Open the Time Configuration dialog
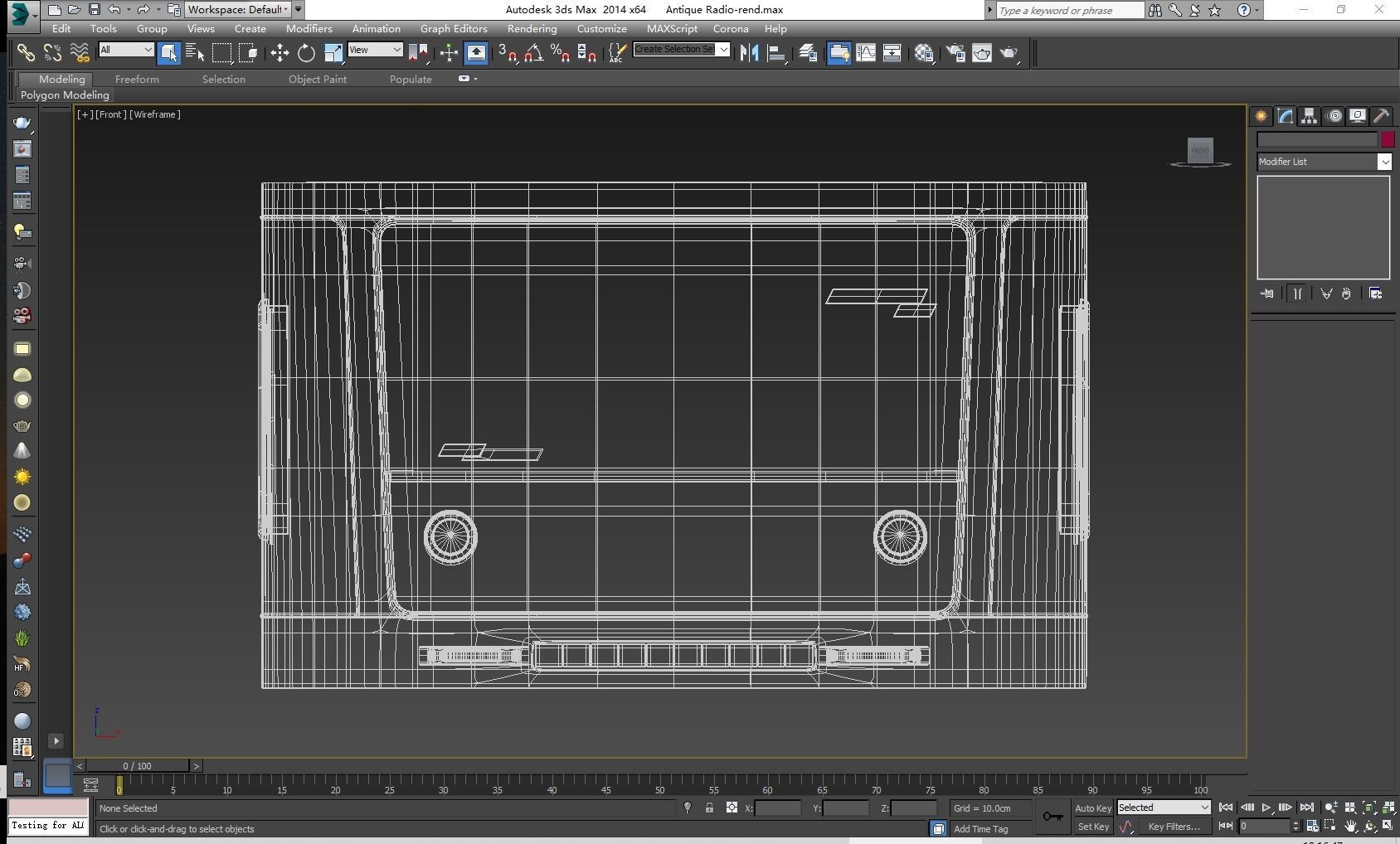This screenshot has width=1400, height=844. pos(1312,826)
